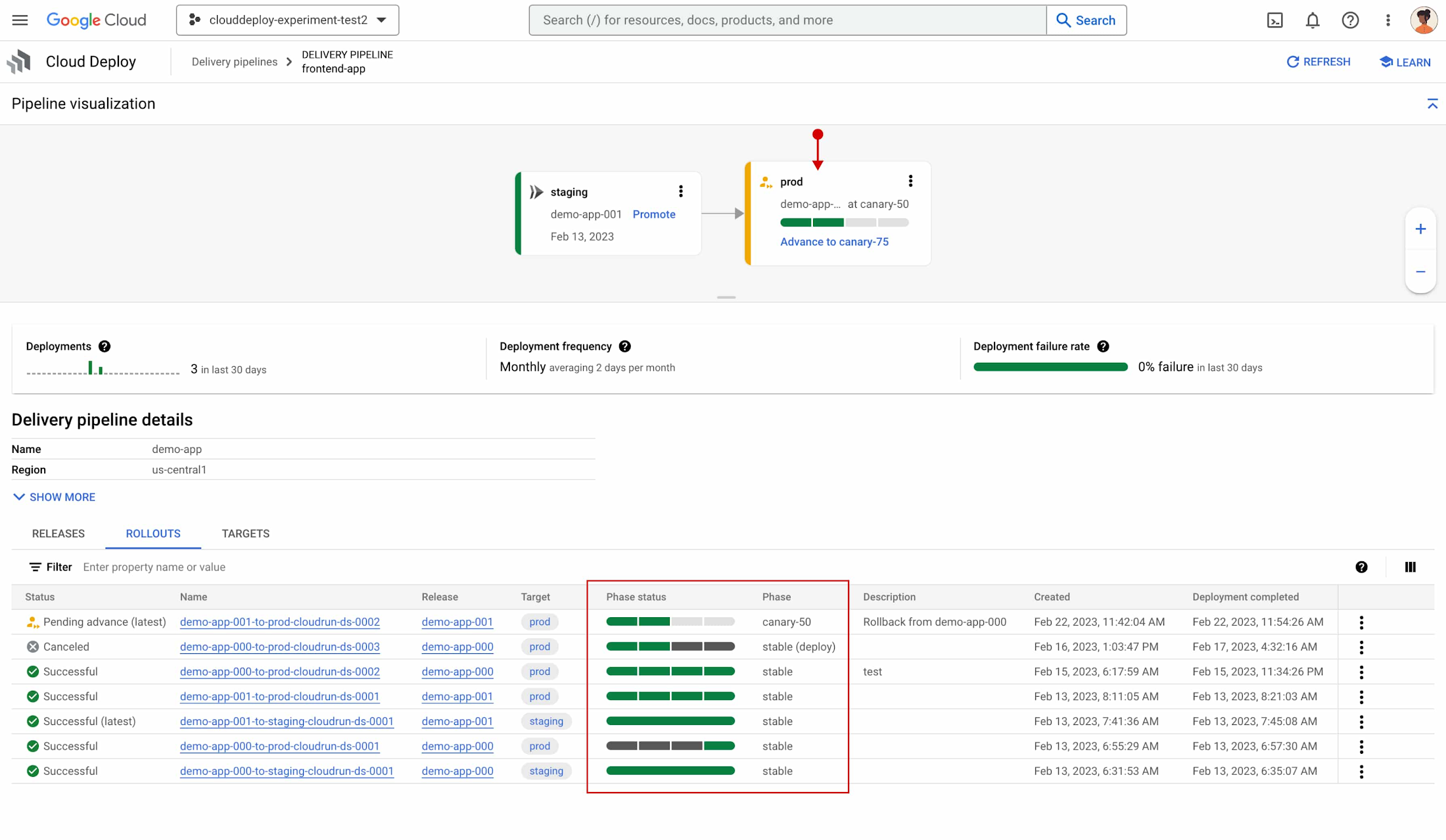The height and width of the screenshot is (840, 1446).
Task: Click Advance to canary-75 link
Action: pos(834,242)
